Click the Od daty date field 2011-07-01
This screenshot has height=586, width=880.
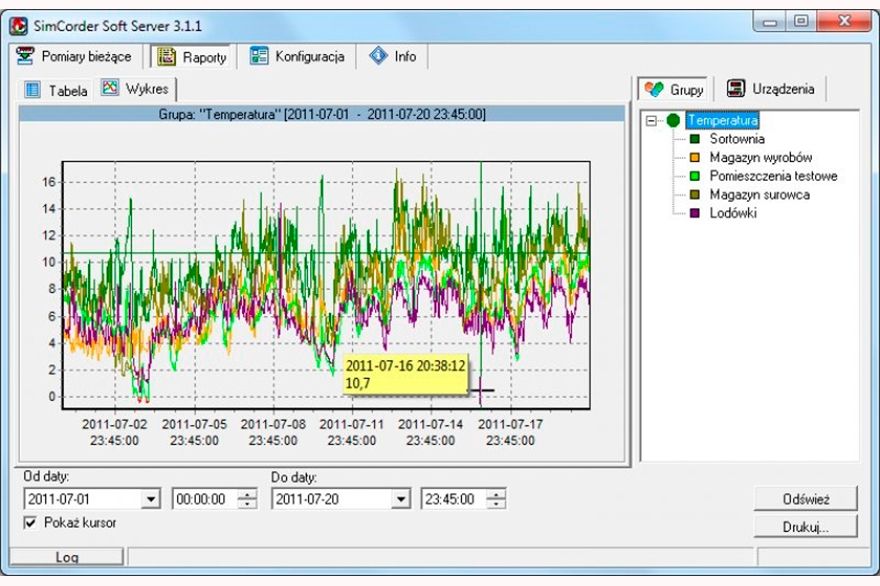(83, 499)
